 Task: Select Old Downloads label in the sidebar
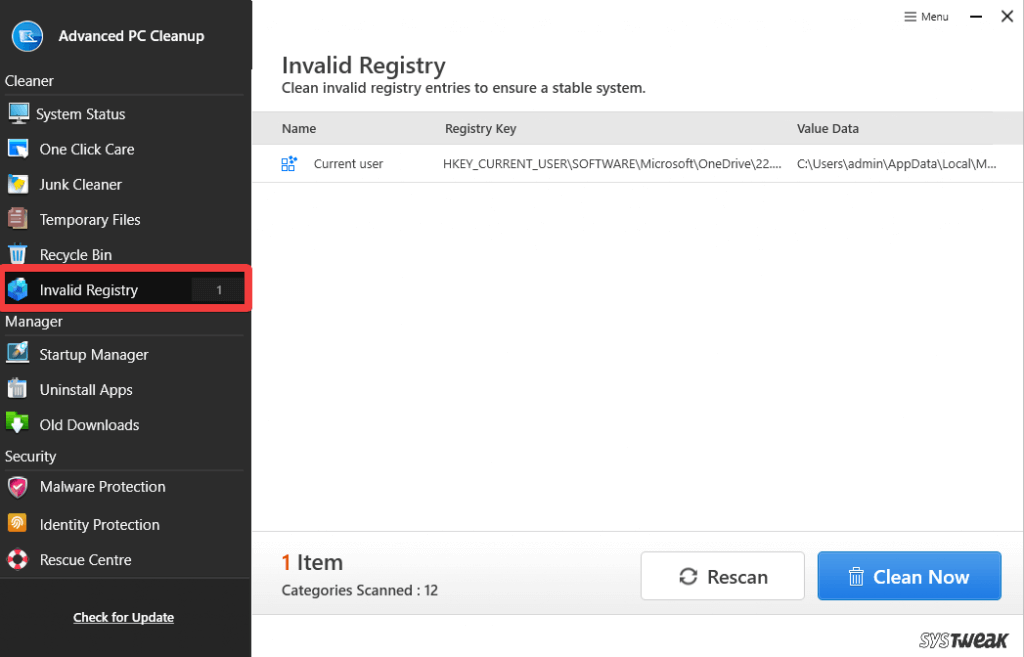89,425
